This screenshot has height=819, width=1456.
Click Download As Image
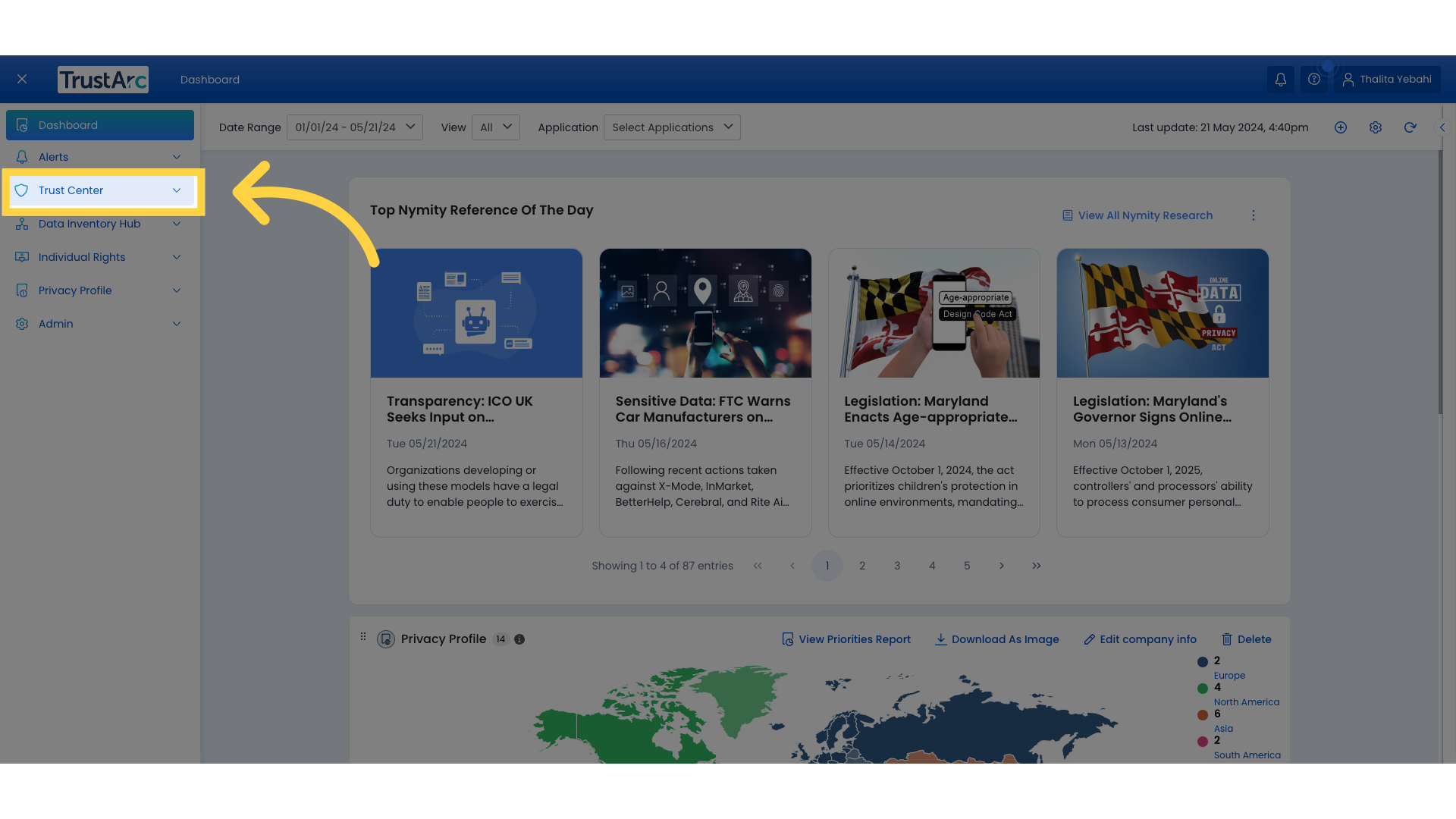point(996,639)
